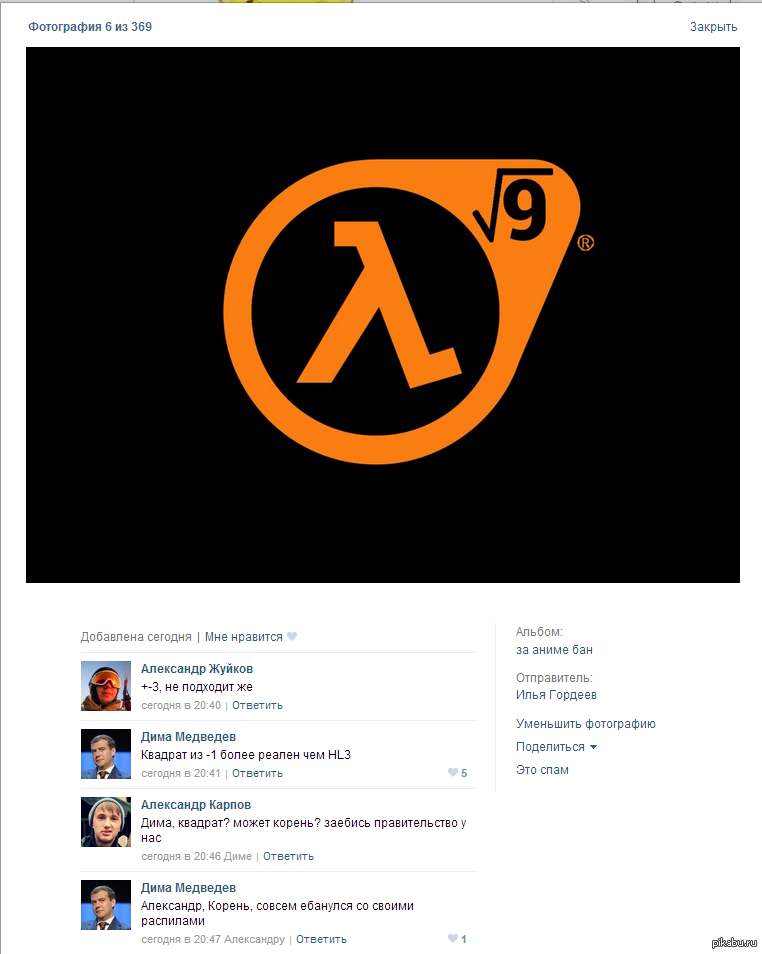Screen dimensions: 762x954
Task: Reply to Александр Жуйков's comment
Action: click(x=257, y=705)
